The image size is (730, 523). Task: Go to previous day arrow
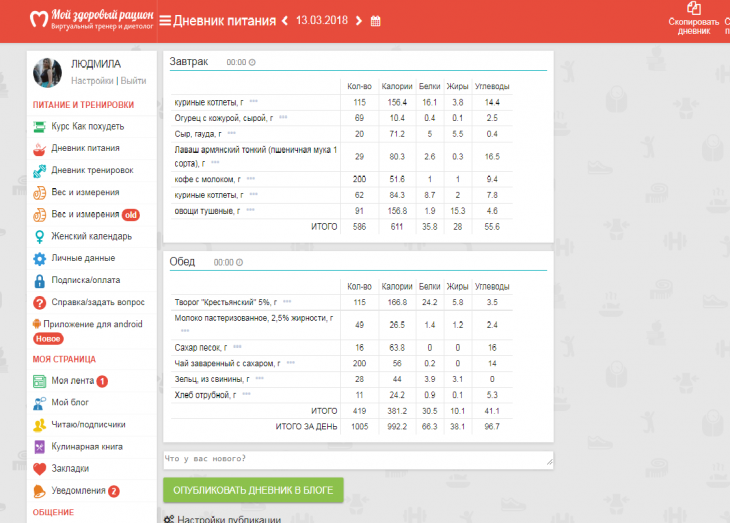[x=285, y=21]
